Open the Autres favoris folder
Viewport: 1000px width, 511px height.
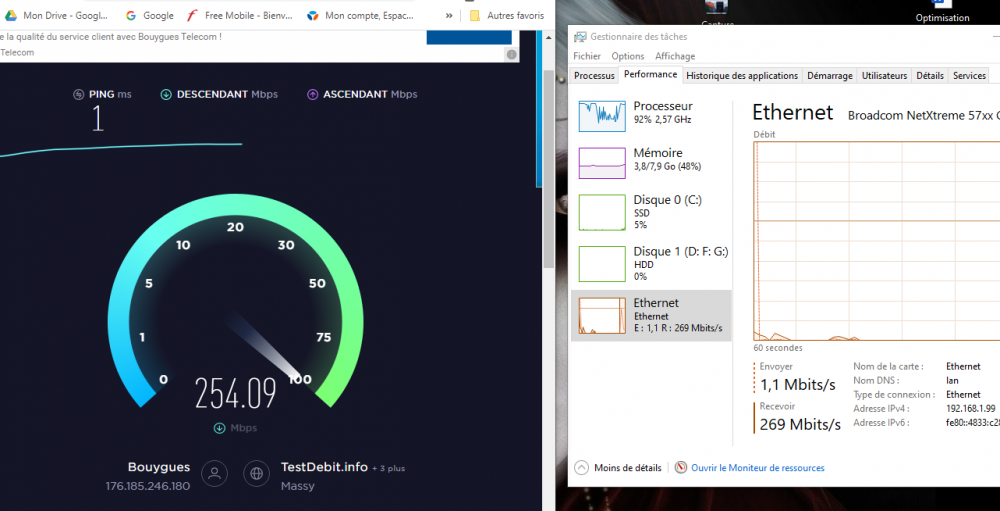[x=507, y=15]
